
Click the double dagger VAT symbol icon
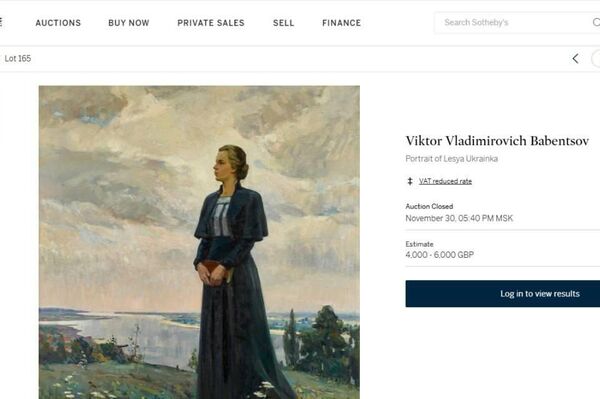(x=410, y=181)
